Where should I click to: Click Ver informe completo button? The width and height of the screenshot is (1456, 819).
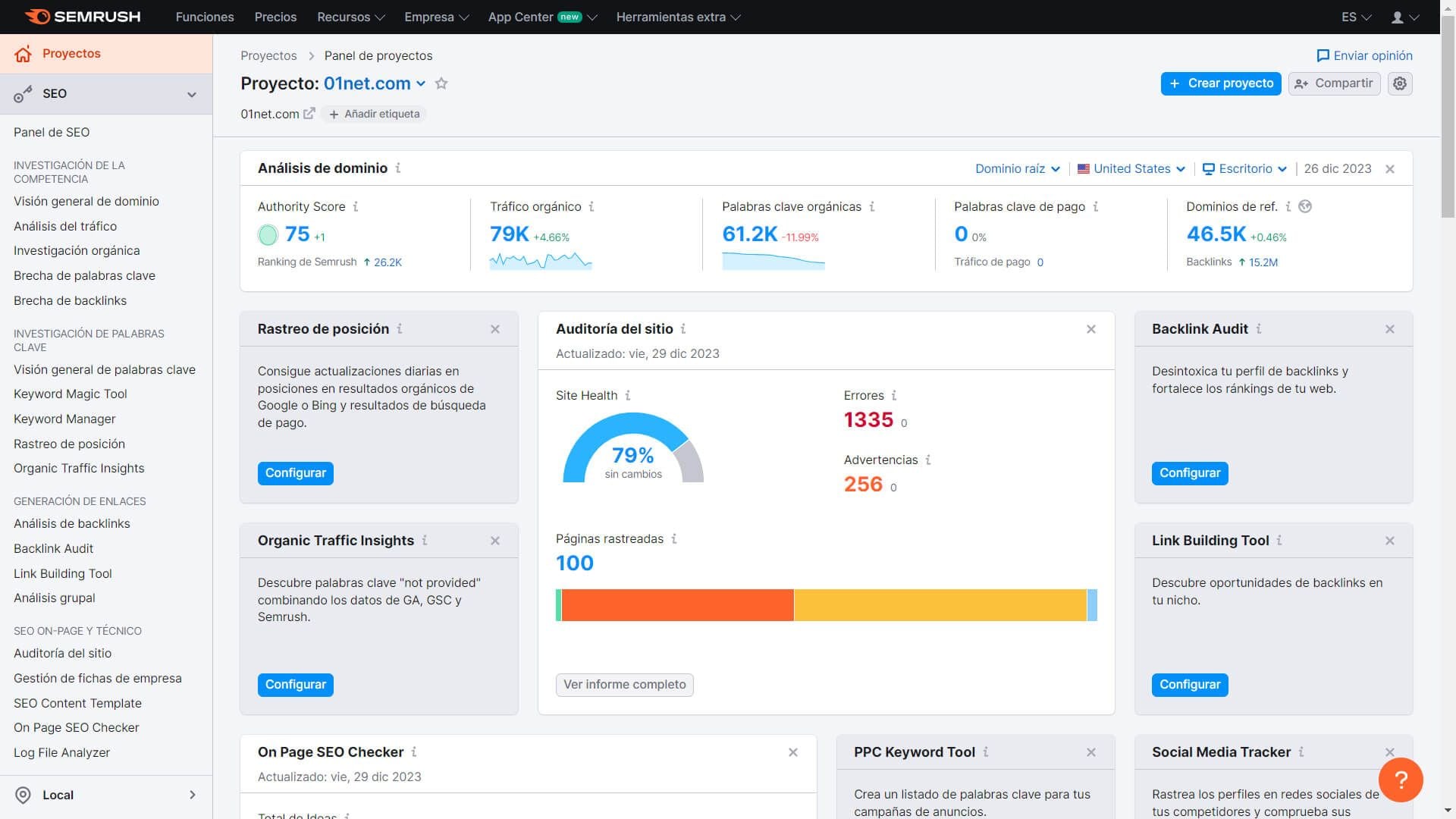point(625,684)
